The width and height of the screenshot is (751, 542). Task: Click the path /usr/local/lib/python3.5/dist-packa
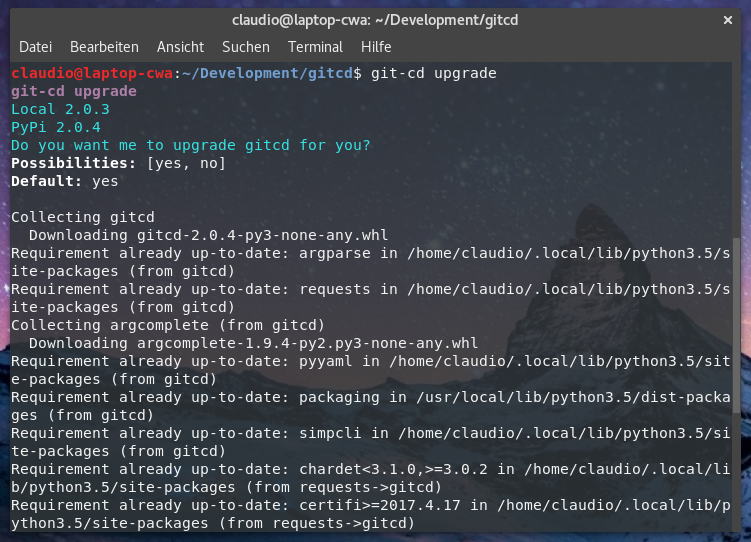[x=573, y=397]
